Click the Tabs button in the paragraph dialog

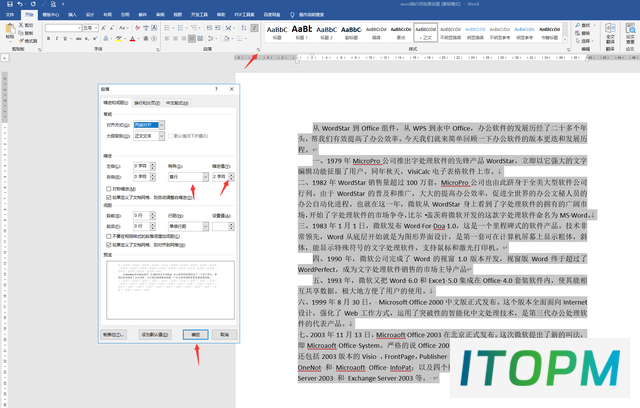pyautogui.click(x=114, y=335)
